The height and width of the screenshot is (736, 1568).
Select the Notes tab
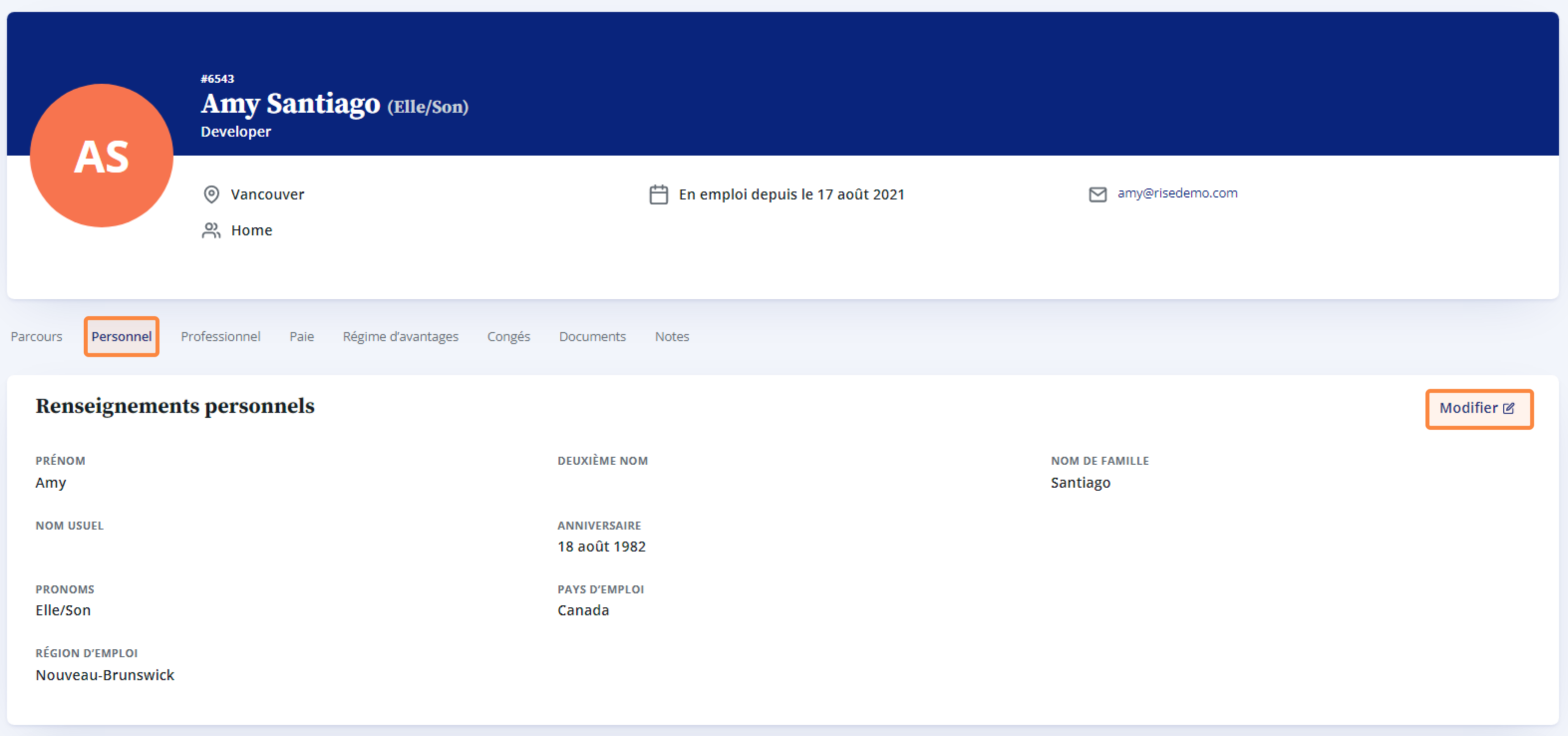[672, 336]
